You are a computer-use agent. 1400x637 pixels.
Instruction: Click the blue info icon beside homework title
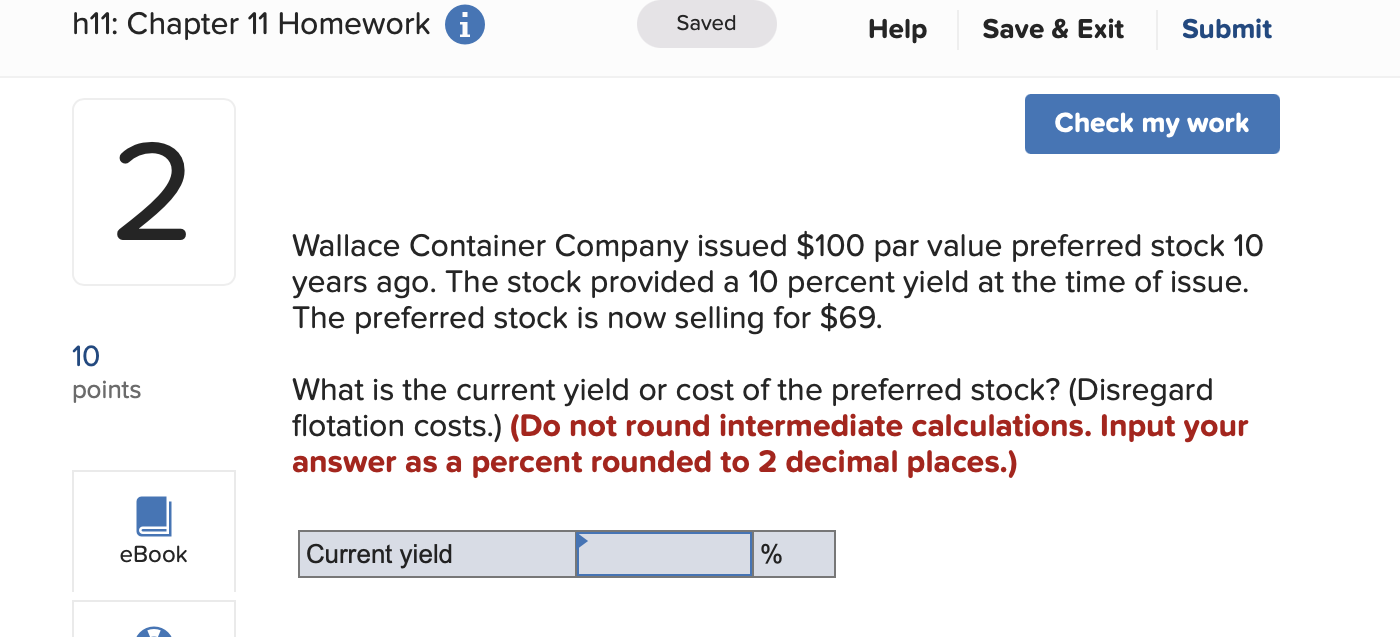click(465, 25)
